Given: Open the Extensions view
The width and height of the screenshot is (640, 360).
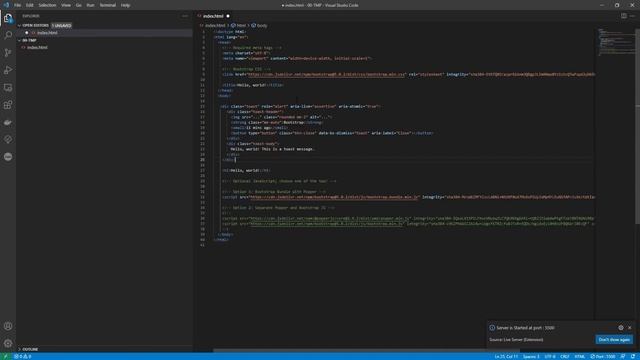Looking at the screenshot, I should [8, 105].
